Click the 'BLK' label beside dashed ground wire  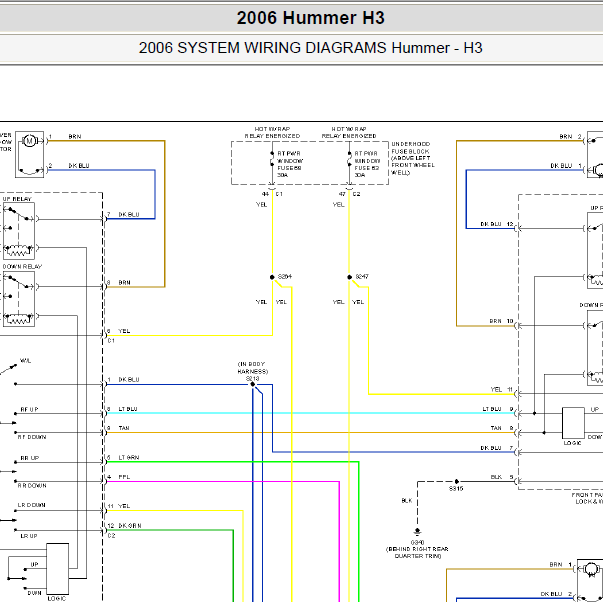(407, 500)
